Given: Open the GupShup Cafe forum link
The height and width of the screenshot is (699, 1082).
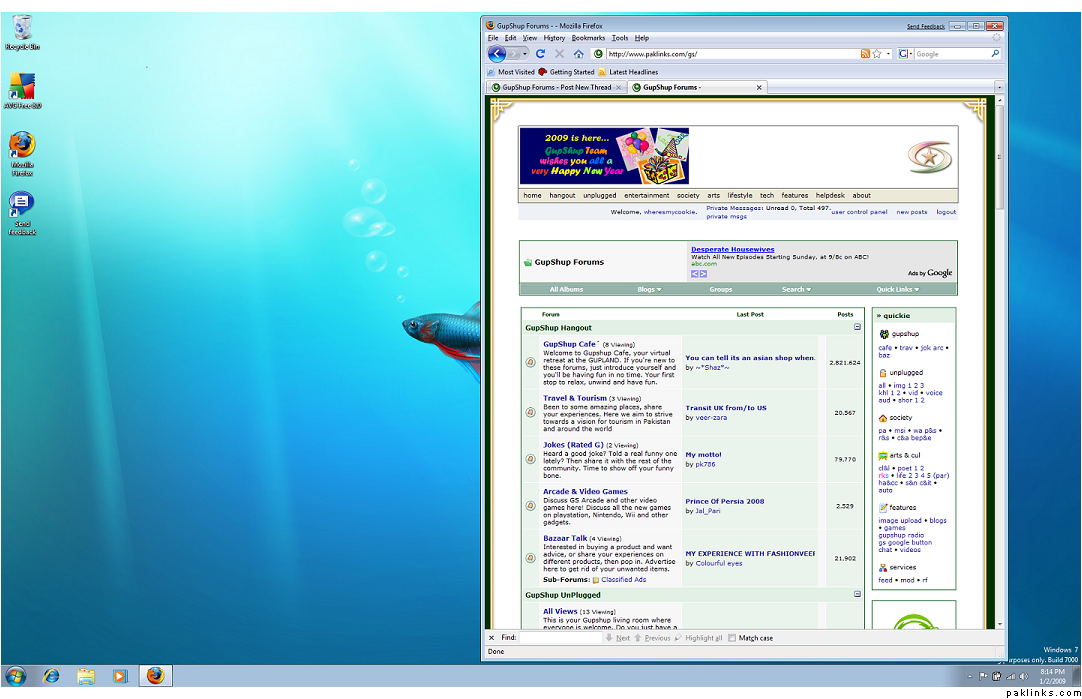Looking at the screenshot, I should coord(569,344).
